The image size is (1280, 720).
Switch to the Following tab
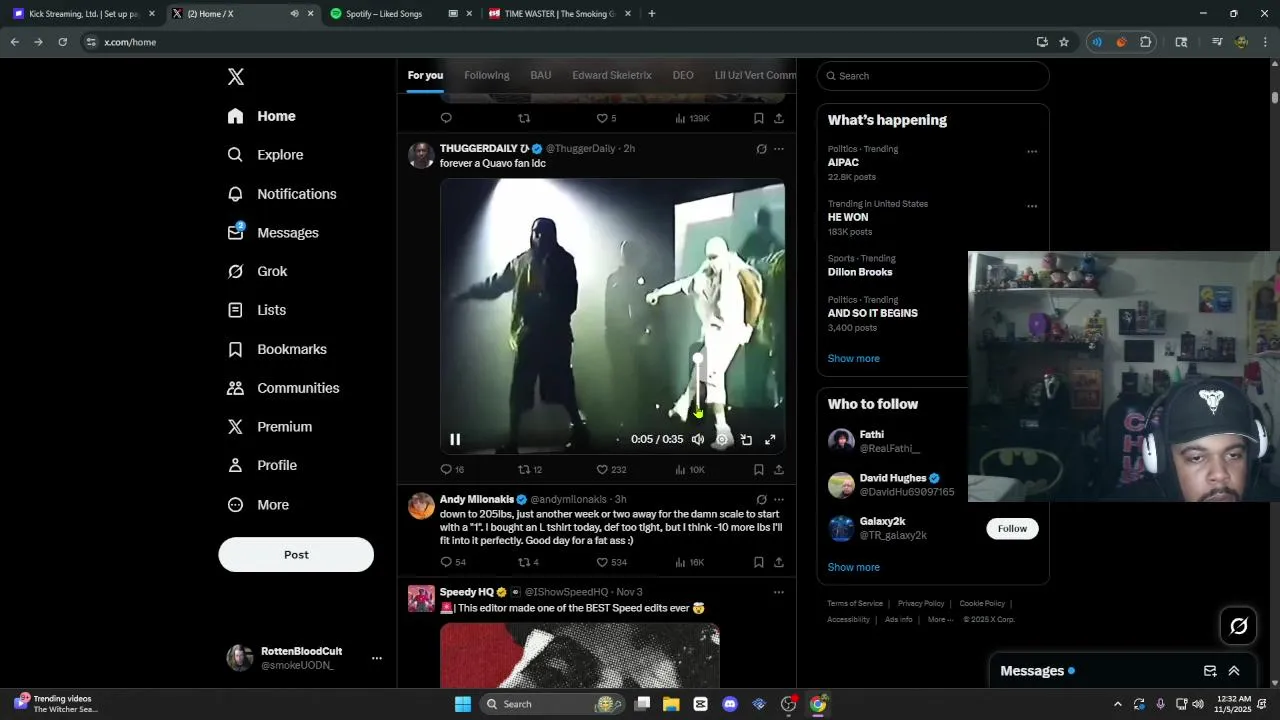pos(486,75)
